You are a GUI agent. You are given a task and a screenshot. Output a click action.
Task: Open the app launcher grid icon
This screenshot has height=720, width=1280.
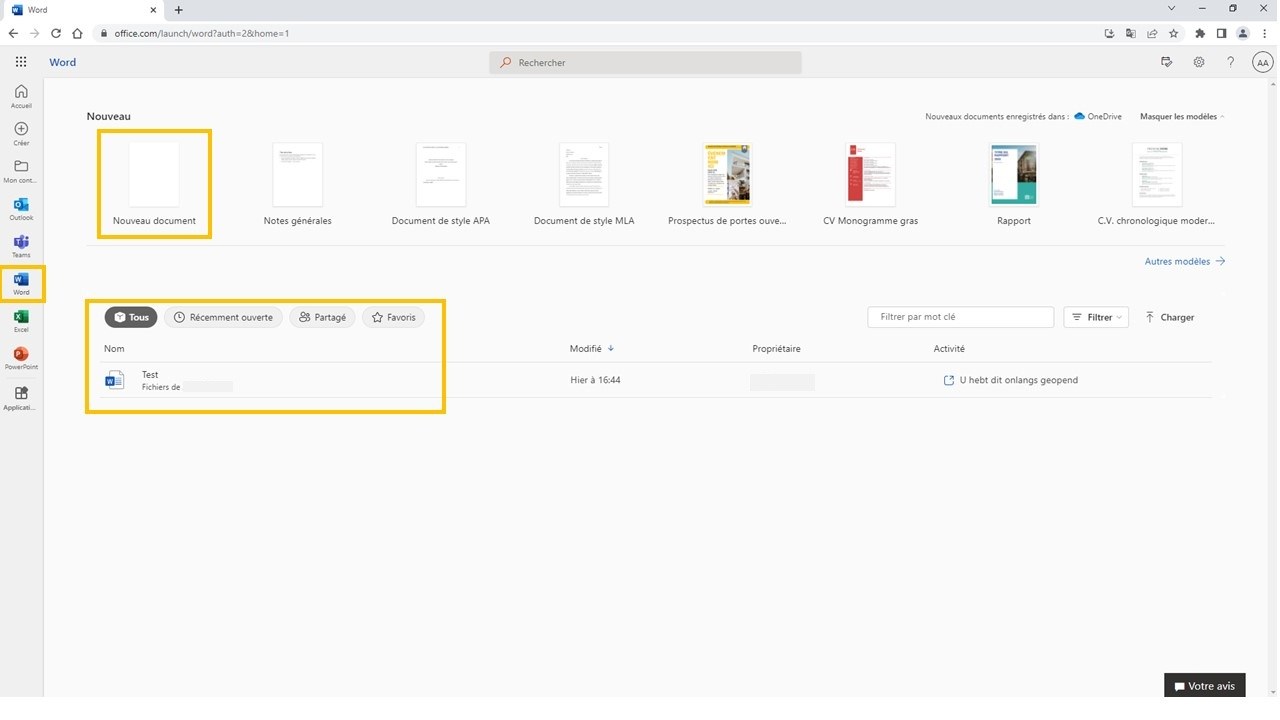coord(21,62)
